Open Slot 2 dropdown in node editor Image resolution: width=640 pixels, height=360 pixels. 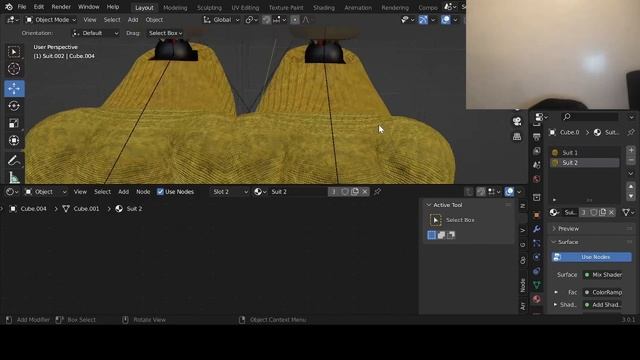[229, 192]
